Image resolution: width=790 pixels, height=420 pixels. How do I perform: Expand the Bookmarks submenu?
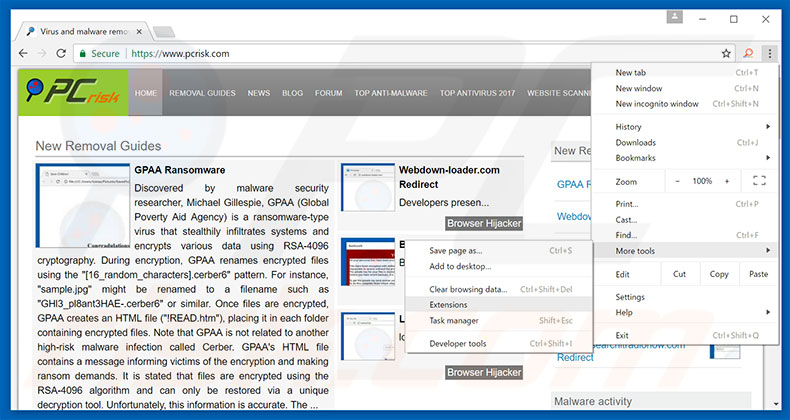pyautogui.click(x=686, y=158)
